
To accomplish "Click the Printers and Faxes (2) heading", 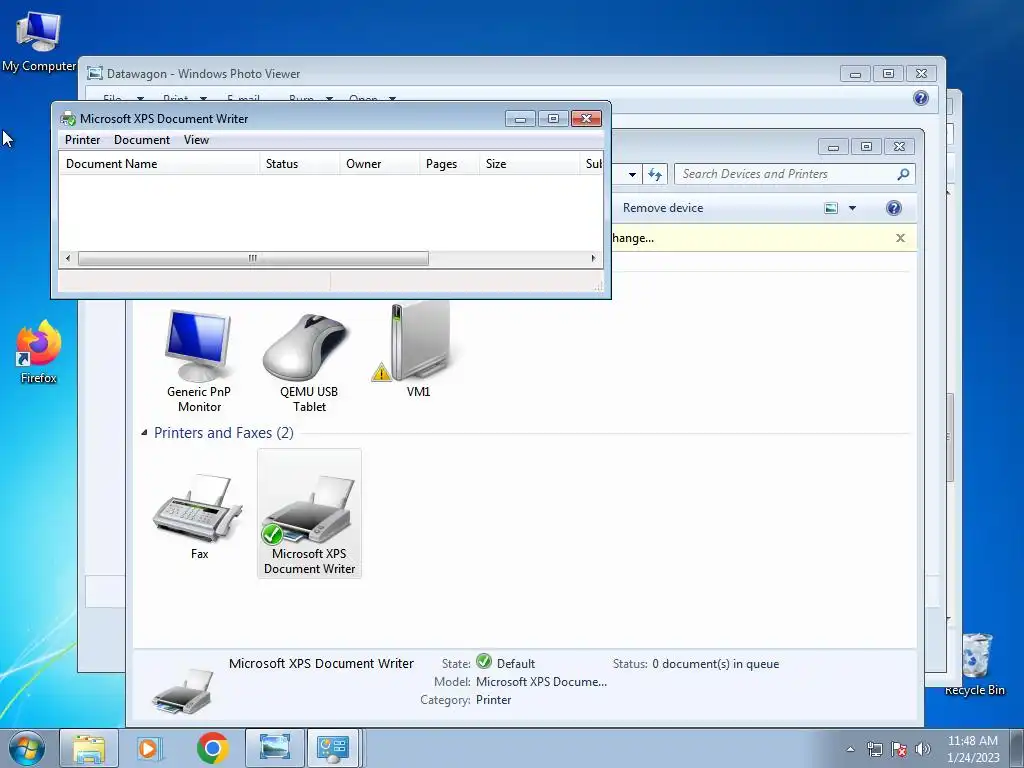I will point(224,432).
